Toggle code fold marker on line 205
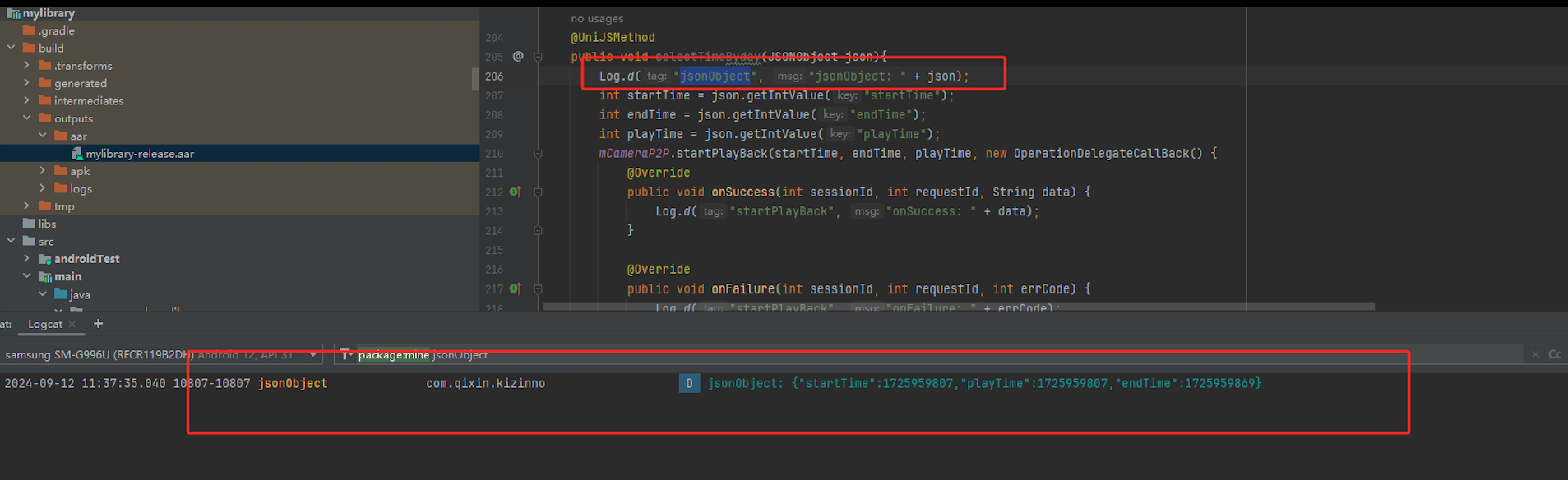 [x=538, y=57]
